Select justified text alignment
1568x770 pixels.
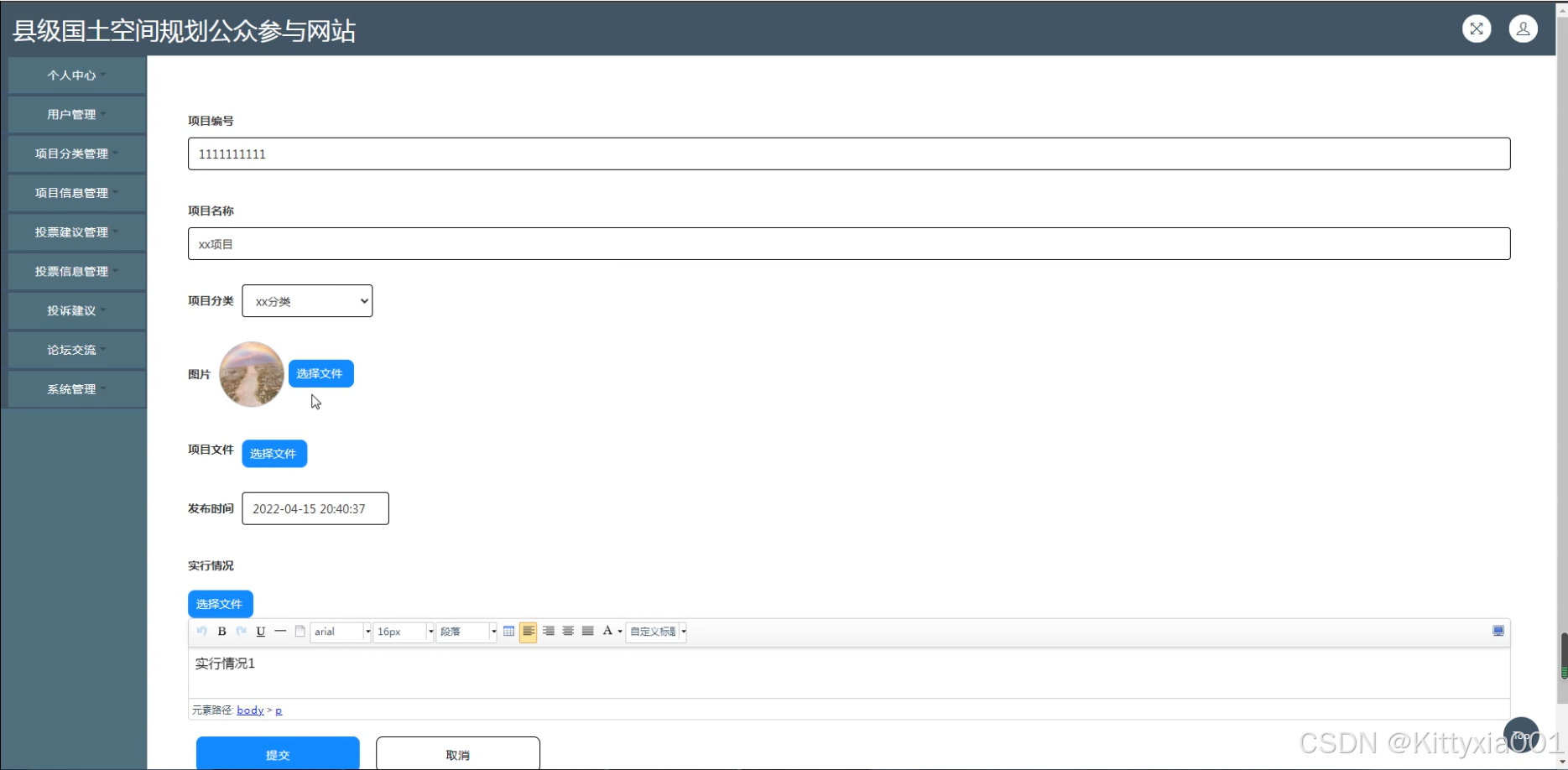click(587, 632)
